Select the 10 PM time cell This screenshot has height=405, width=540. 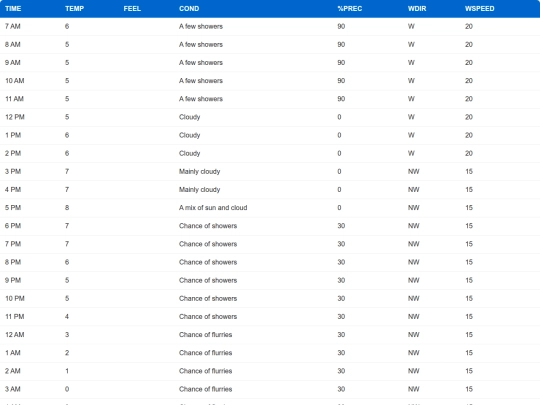tap(15, 299)
